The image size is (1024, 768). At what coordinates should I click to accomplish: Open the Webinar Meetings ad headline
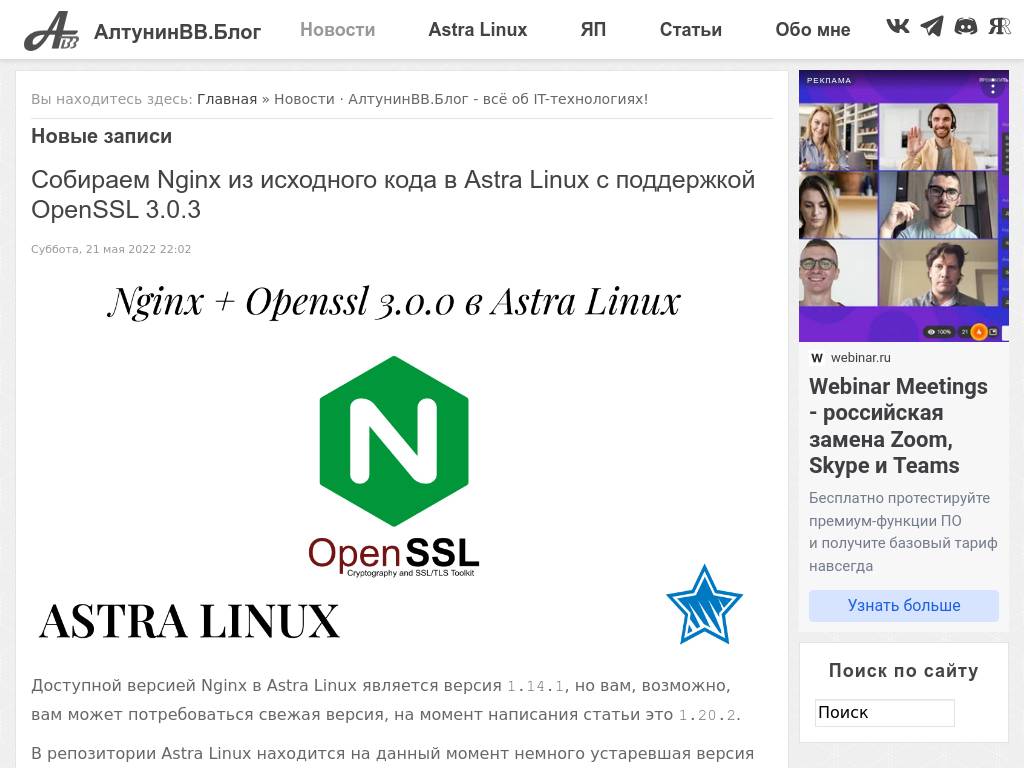898,426
